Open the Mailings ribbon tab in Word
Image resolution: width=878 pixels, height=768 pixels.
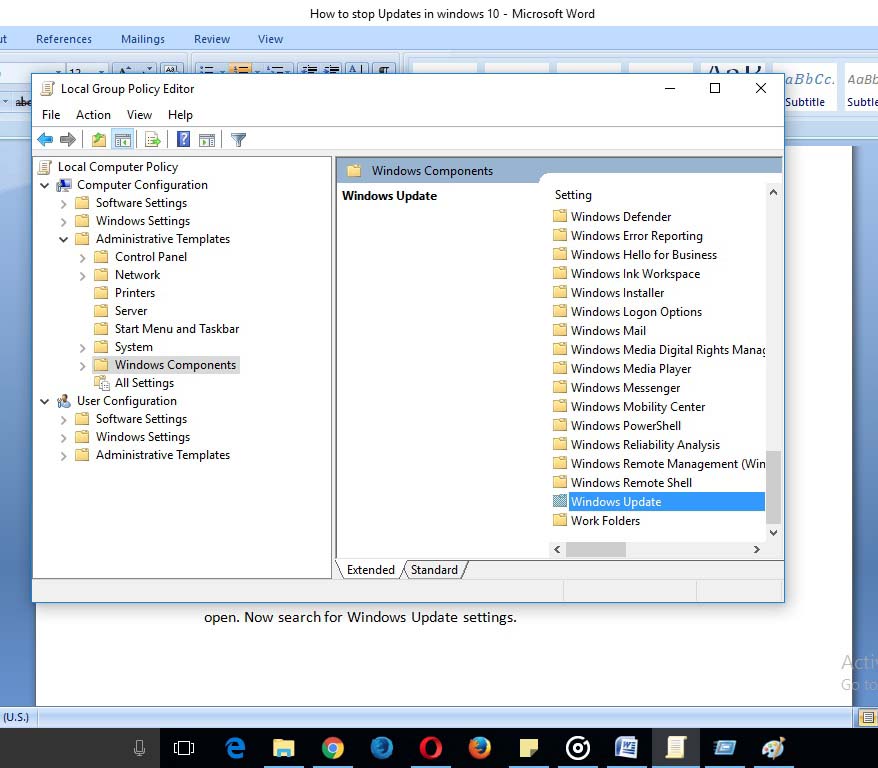click(x=143, y=39)
